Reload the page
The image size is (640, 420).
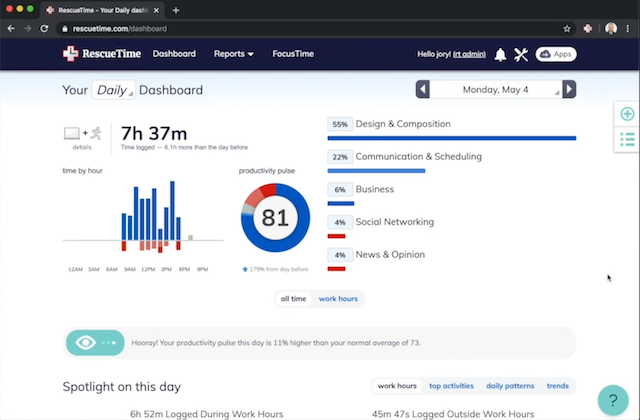point(44,29)
